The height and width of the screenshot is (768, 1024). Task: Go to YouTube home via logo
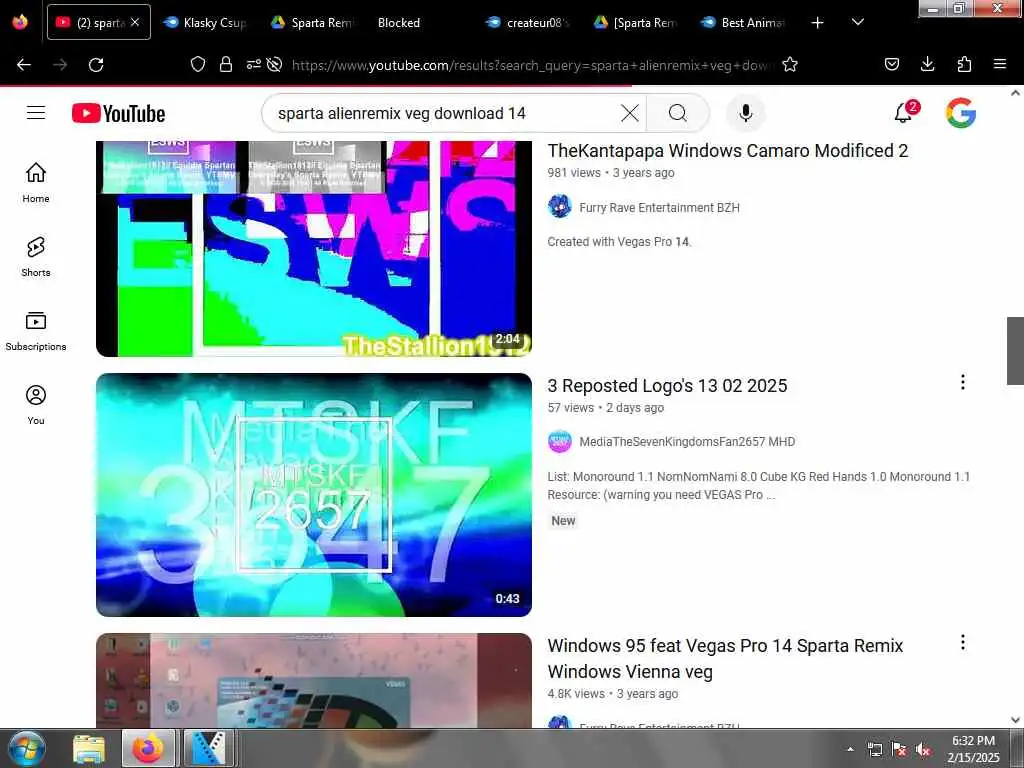pyautogui.click(x=118, y=114)
